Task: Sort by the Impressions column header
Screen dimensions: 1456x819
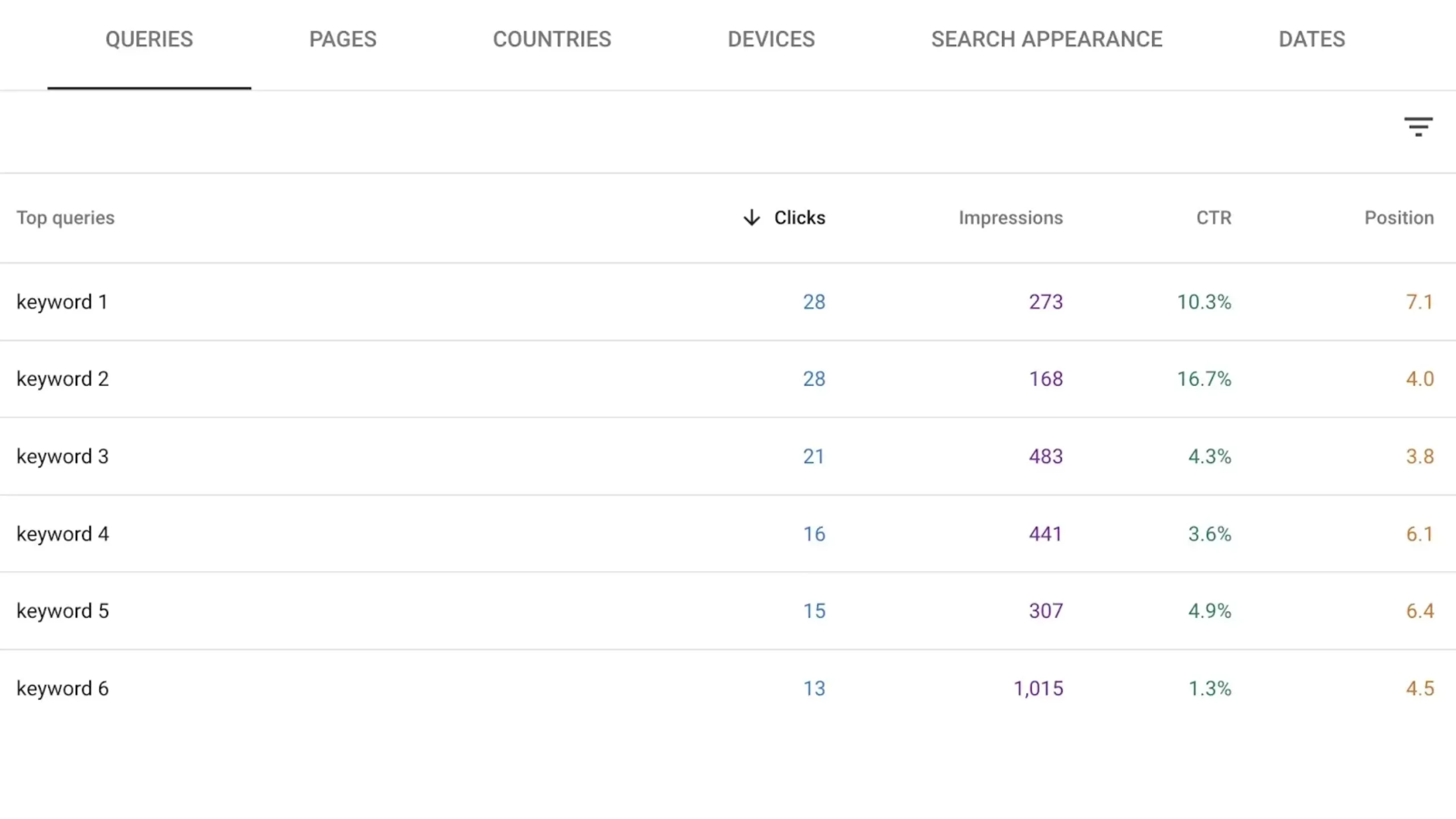Action: pyautogui.click(x=1010, y=217)
